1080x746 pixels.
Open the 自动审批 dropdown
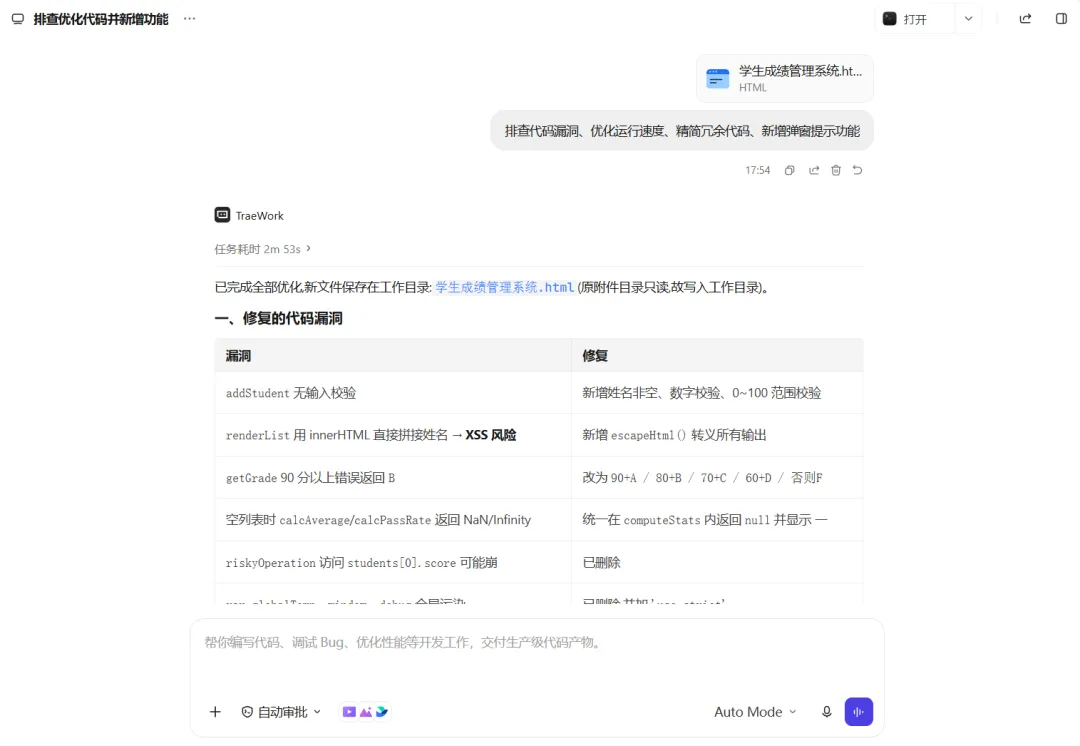point(281,712)
